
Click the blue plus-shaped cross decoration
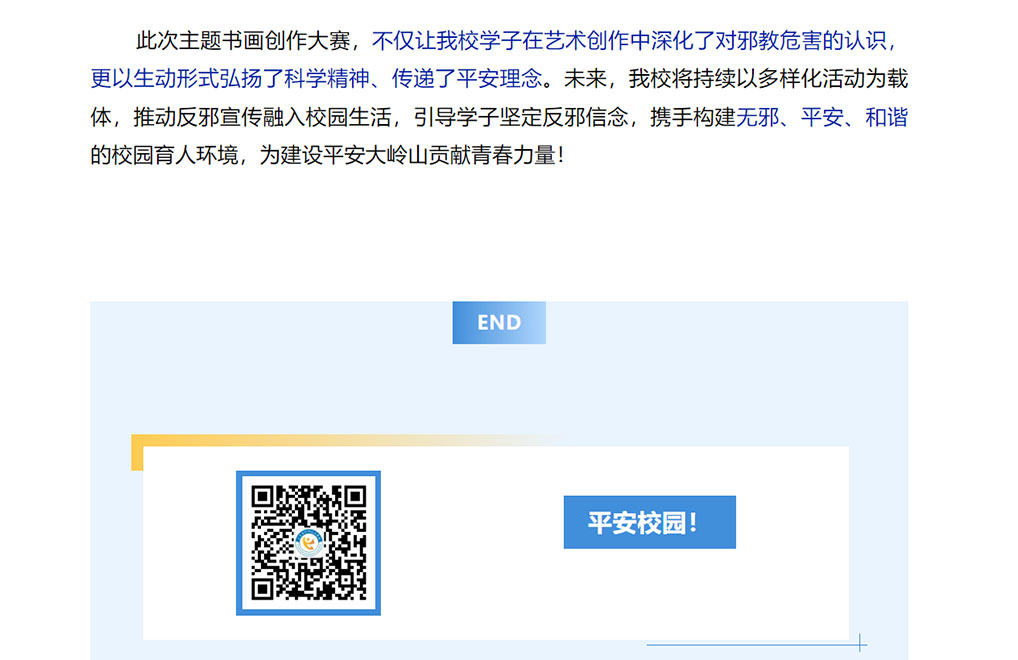[x=860, y=643]
